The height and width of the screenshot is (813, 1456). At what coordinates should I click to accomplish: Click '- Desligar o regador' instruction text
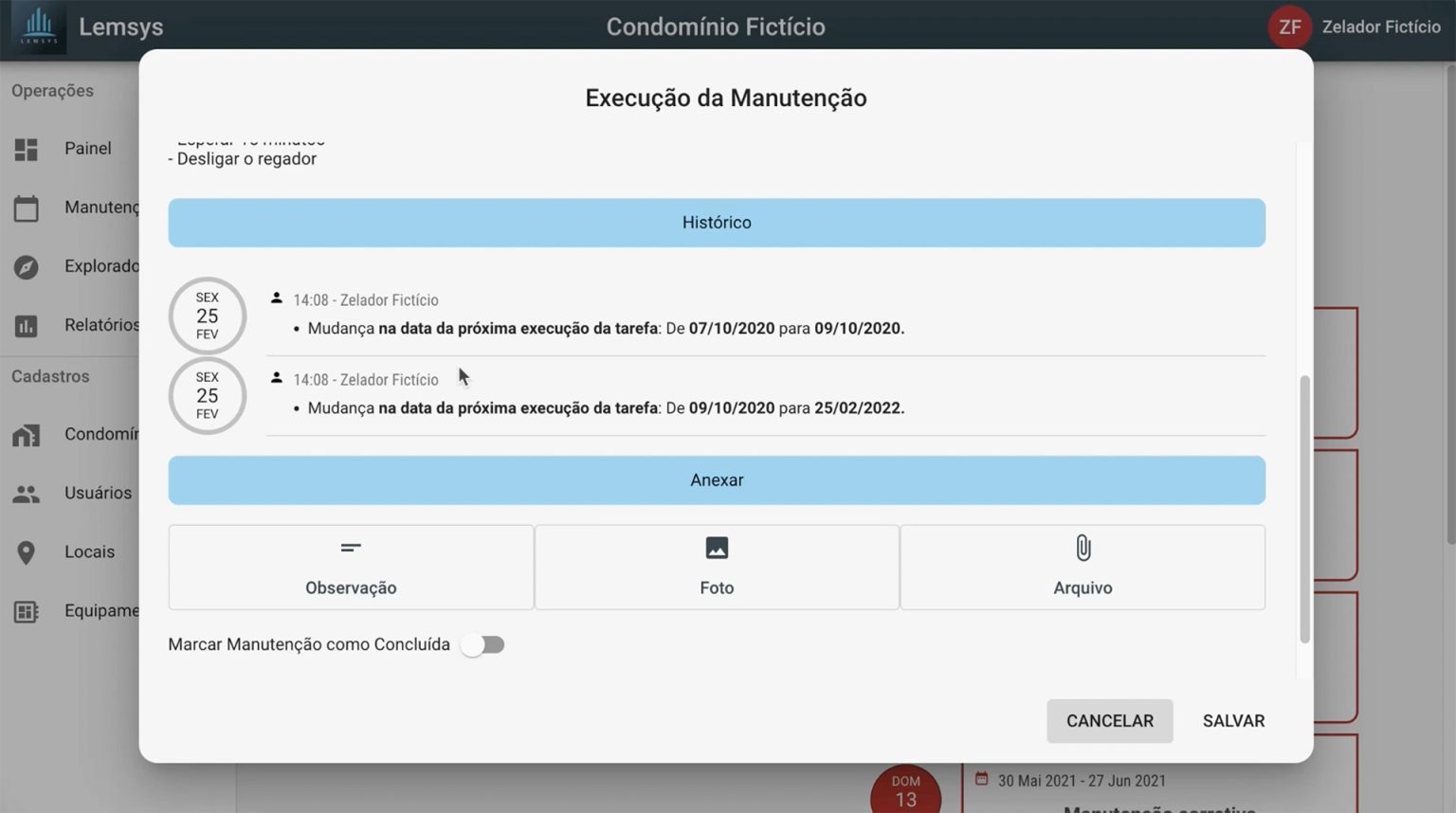point(243,159)
